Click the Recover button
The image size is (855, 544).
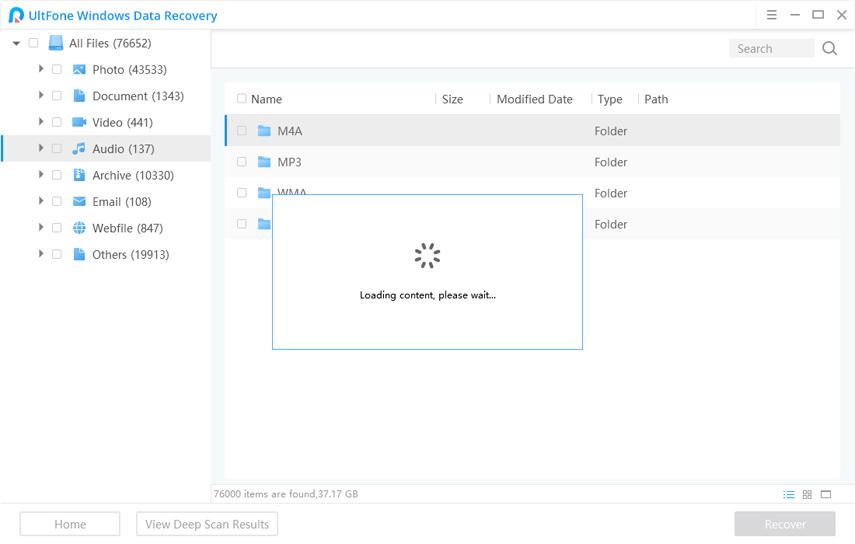pos(785,524)
